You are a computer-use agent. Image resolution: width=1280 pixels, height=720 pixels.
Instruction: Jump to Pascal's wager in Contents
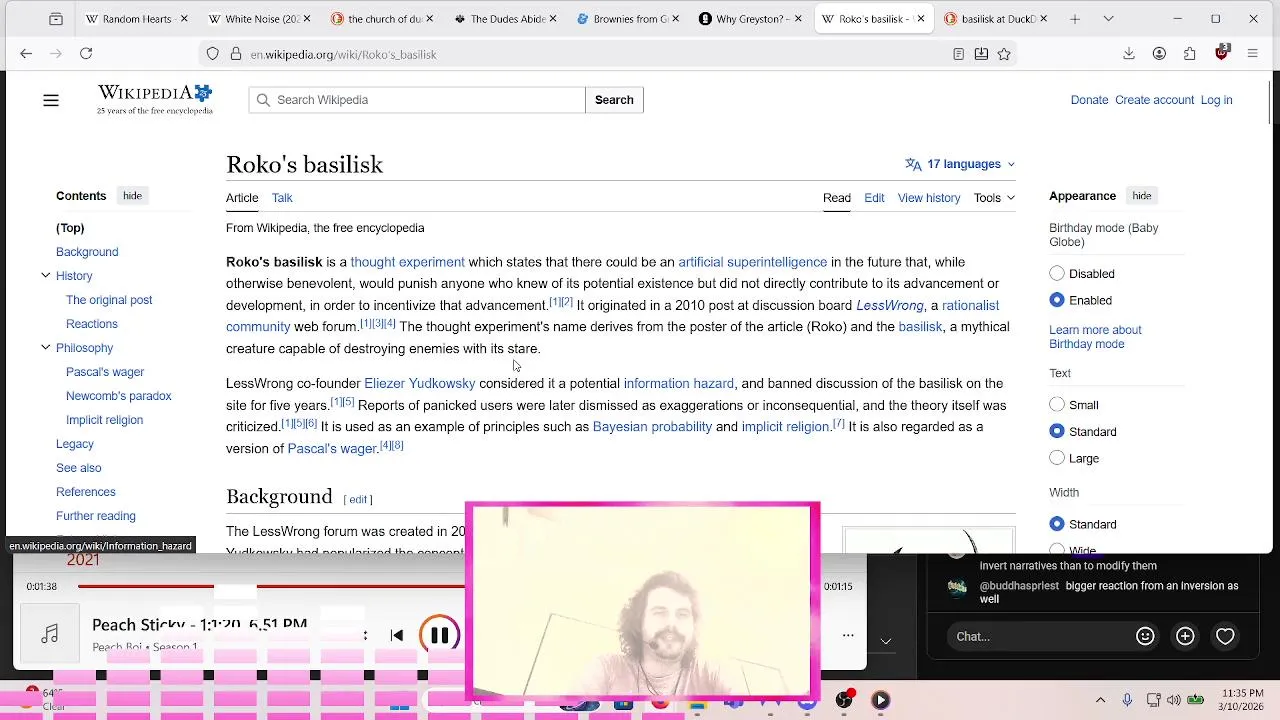click(x=105, y=372)
